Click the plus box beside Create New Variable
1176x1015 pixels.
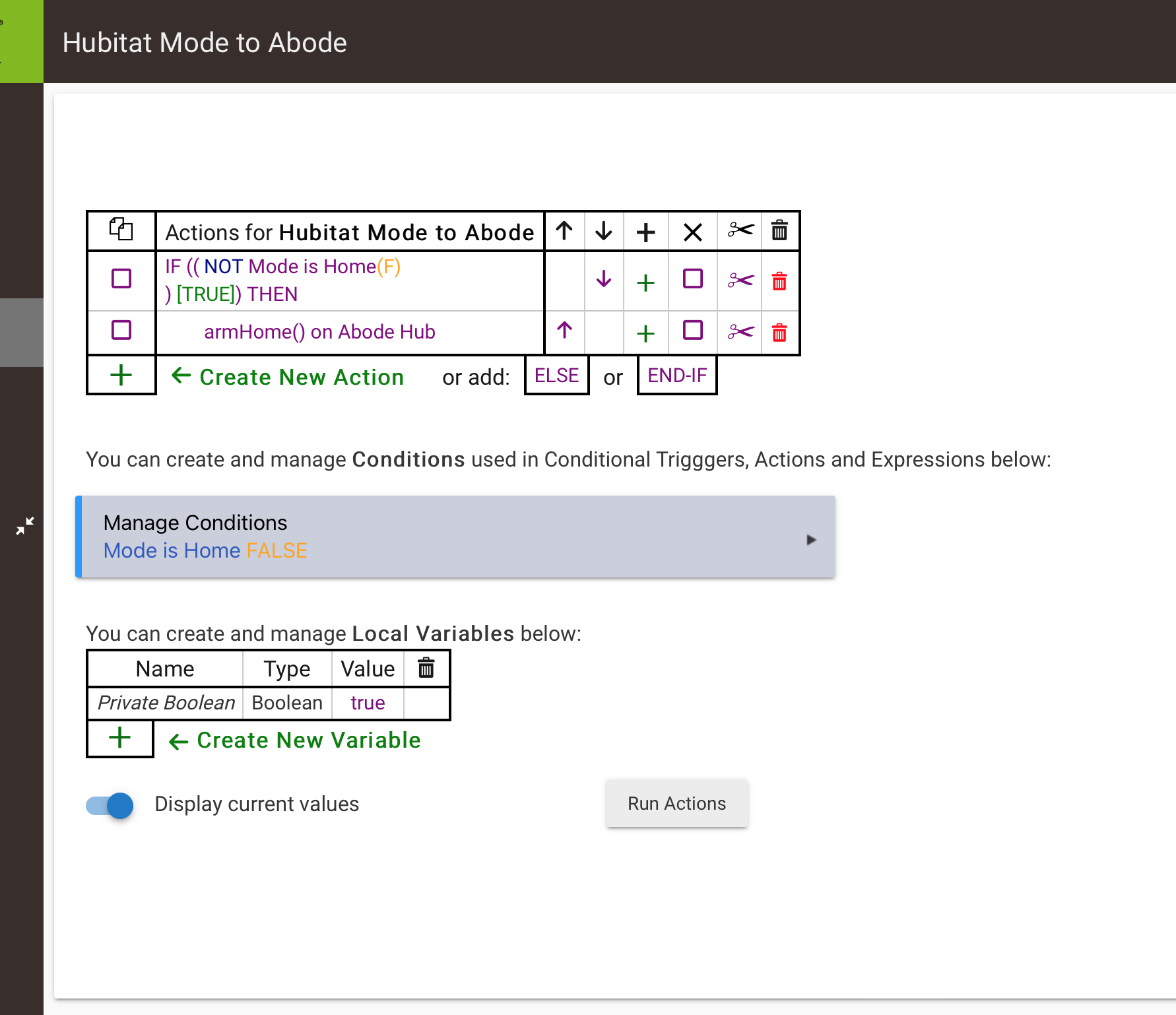120,738
